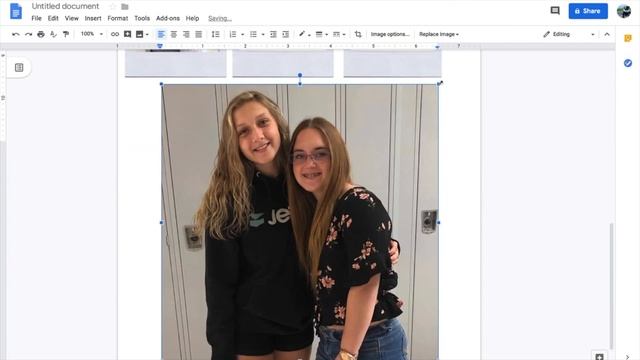Open the Tools menu
This screenshot has width=640, height=360.
[142, 18]
